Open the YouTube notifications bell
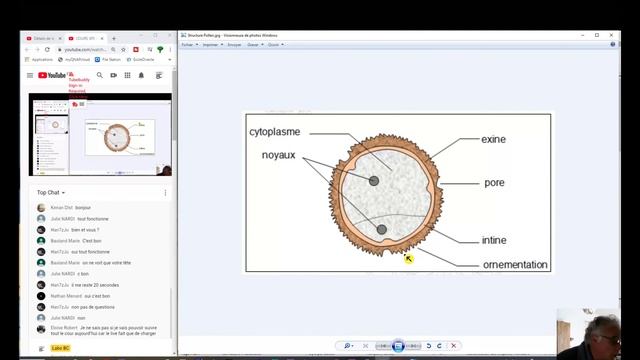Image resolution: width=640 pixels, height=360 pixels. (x=141, y=75)
